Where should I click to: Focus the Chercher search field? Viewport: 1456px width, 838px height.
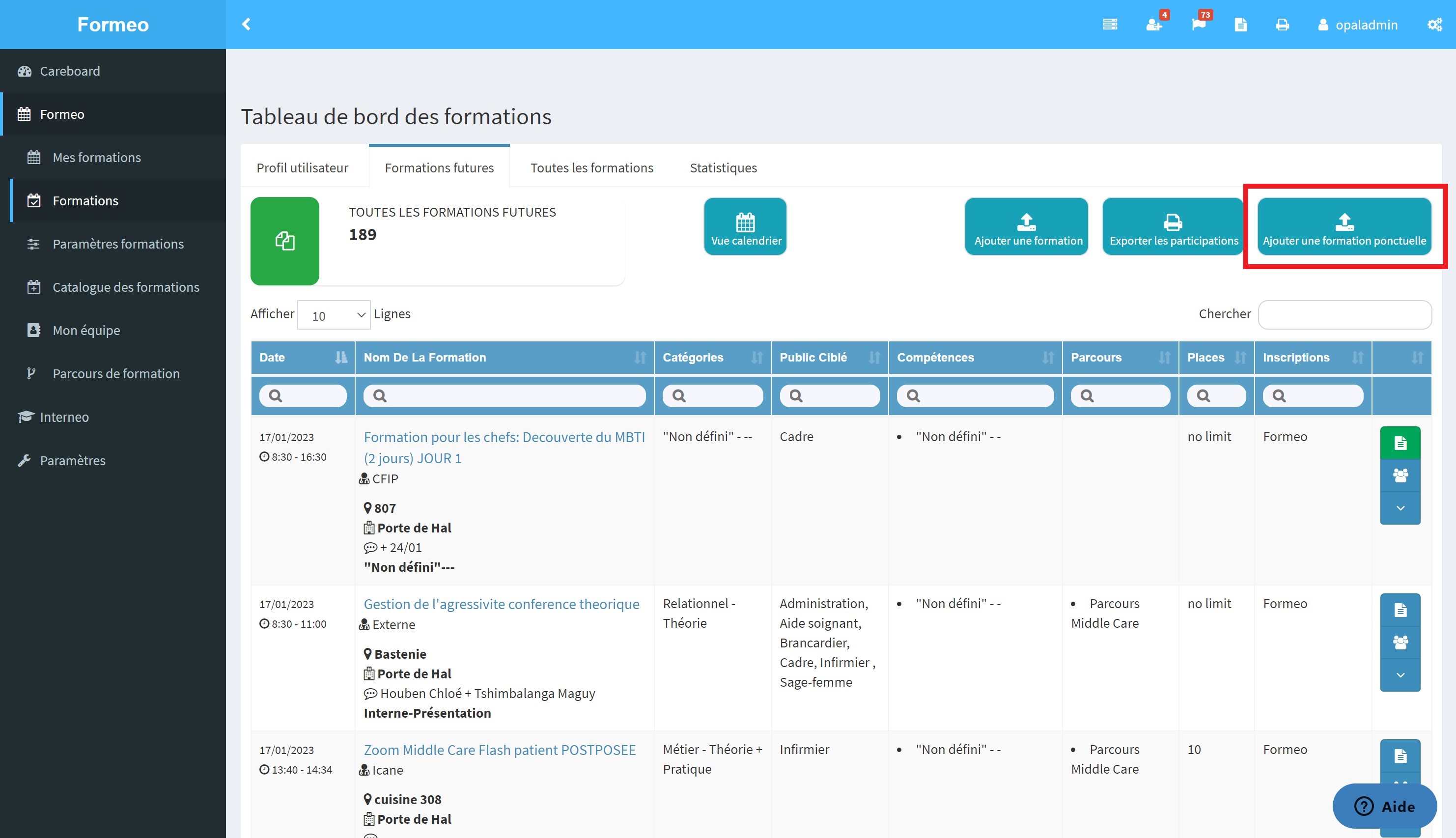[x=1344, y=314]
